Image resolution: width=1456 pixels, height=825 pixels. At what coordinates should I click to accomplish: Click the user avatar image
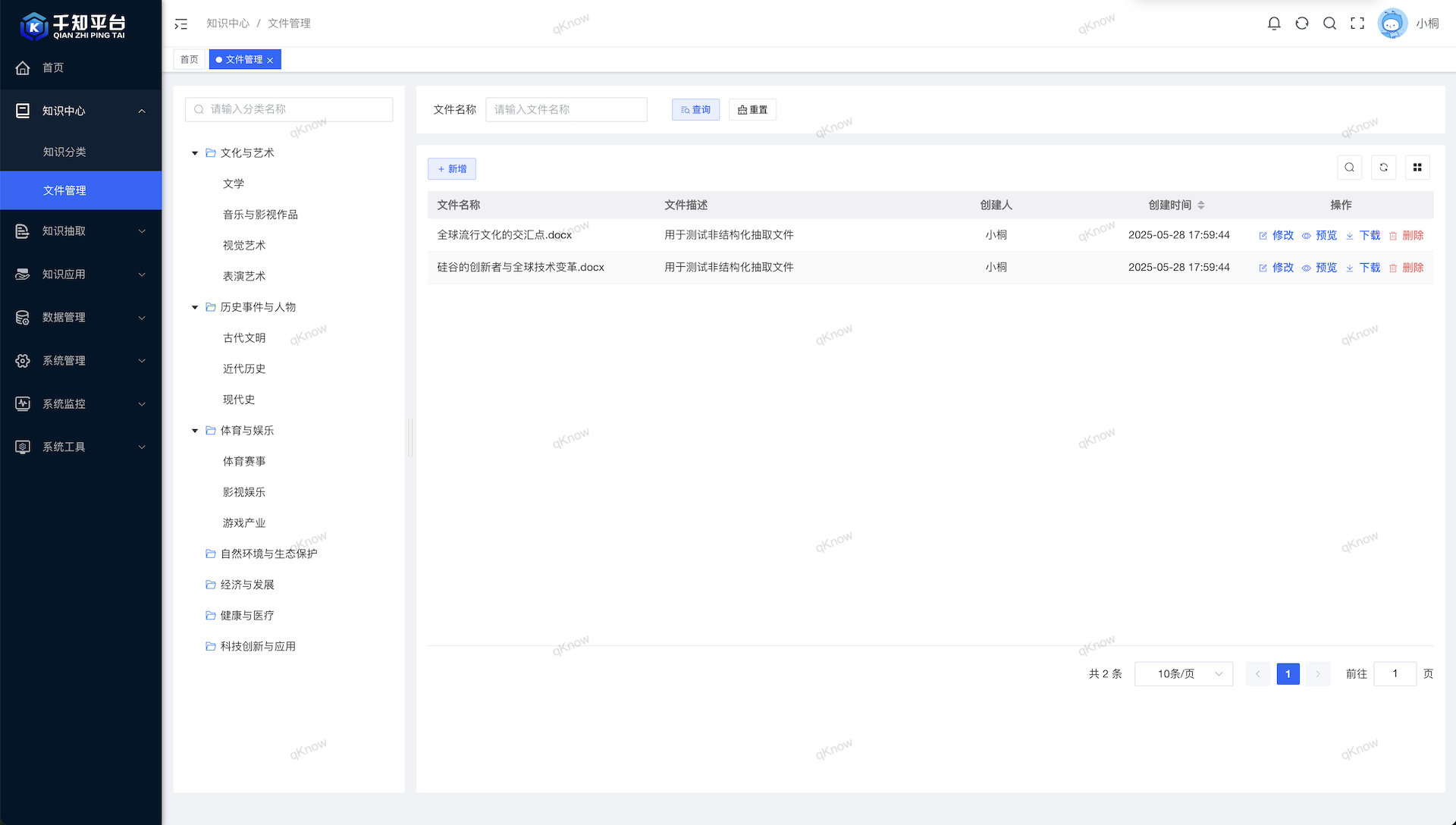click(1392, 24)
